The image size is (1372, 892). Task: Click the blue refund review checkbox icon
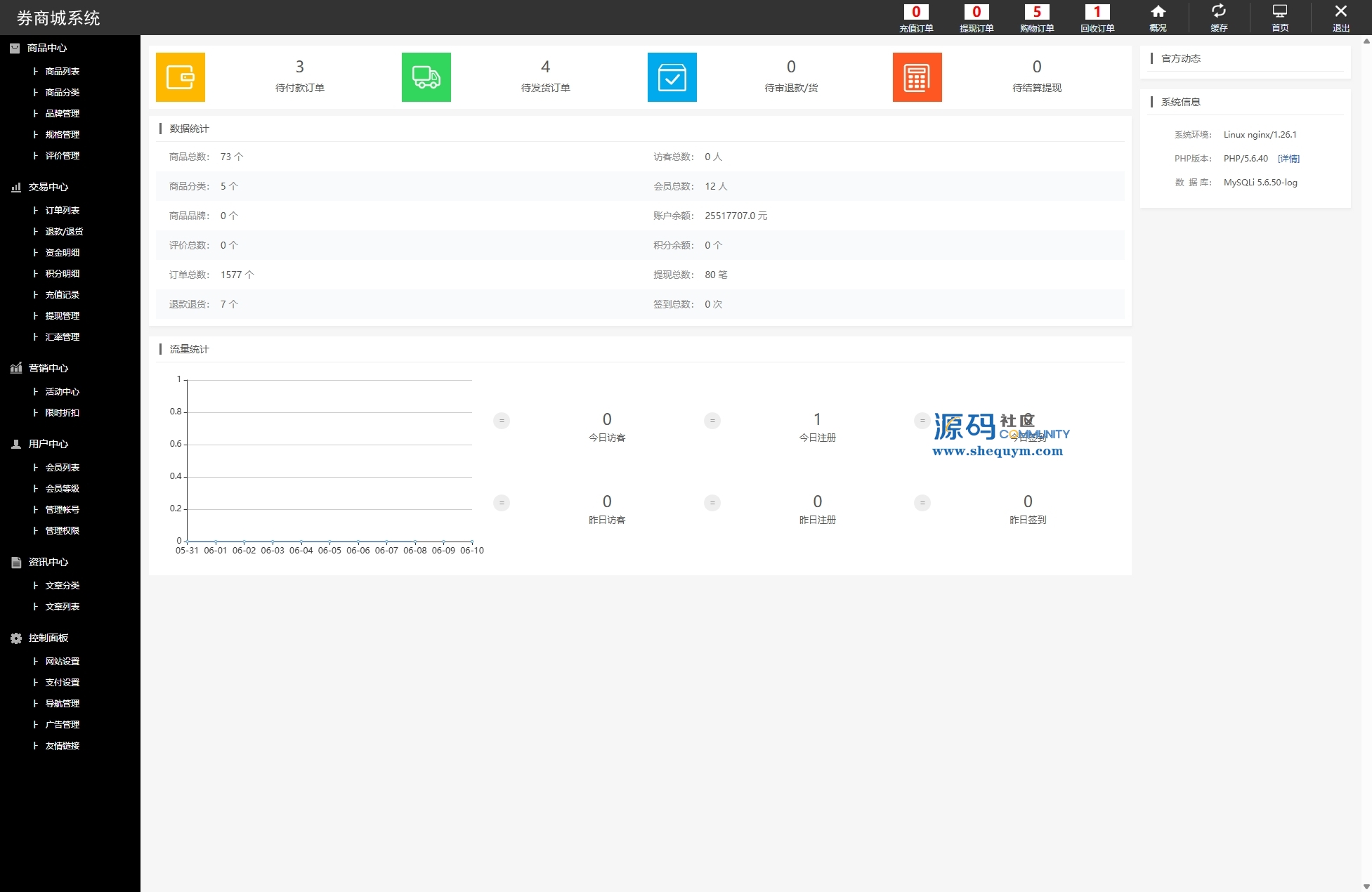(672, 77)
